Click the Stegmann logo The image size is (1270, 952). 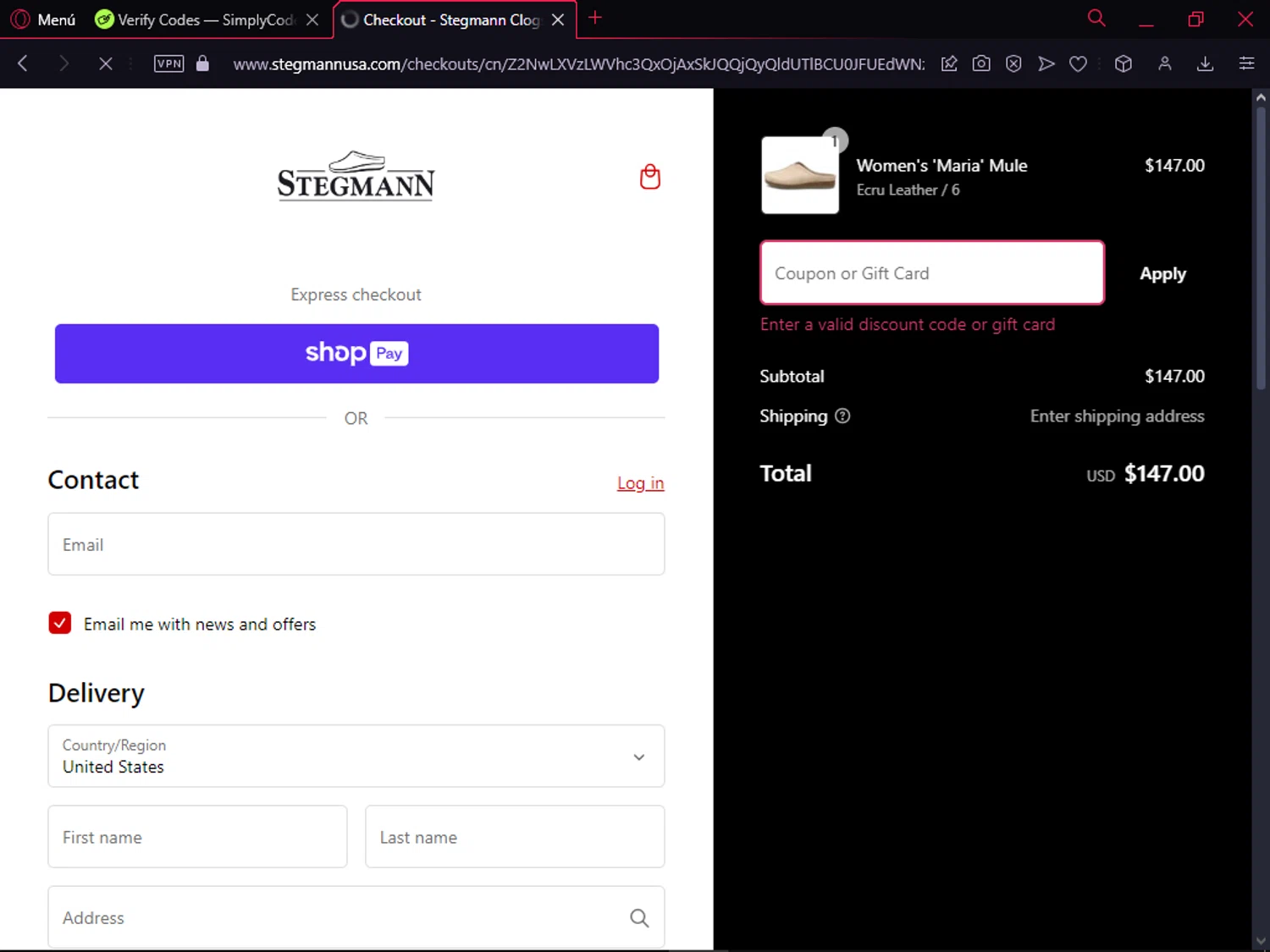pos(356,176)
